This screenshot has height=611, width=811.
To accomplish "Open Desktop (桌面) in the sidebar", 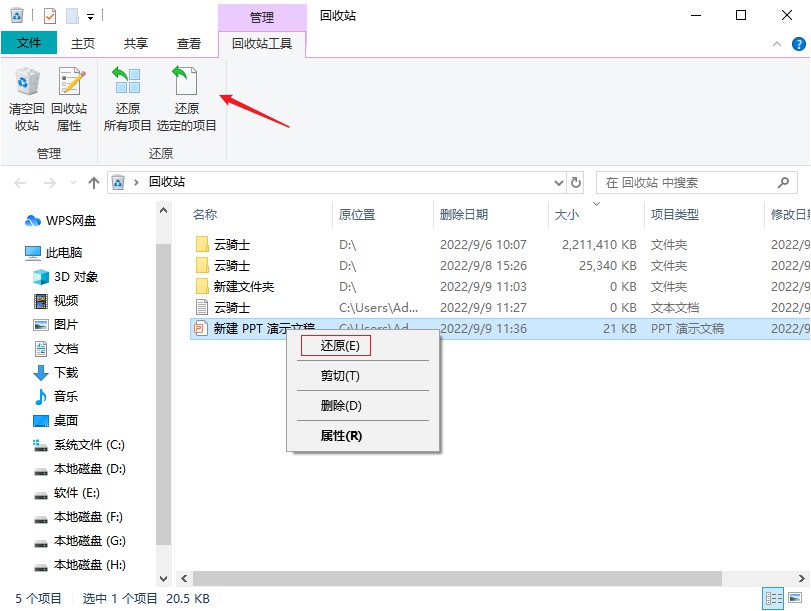I will (56, 421).
